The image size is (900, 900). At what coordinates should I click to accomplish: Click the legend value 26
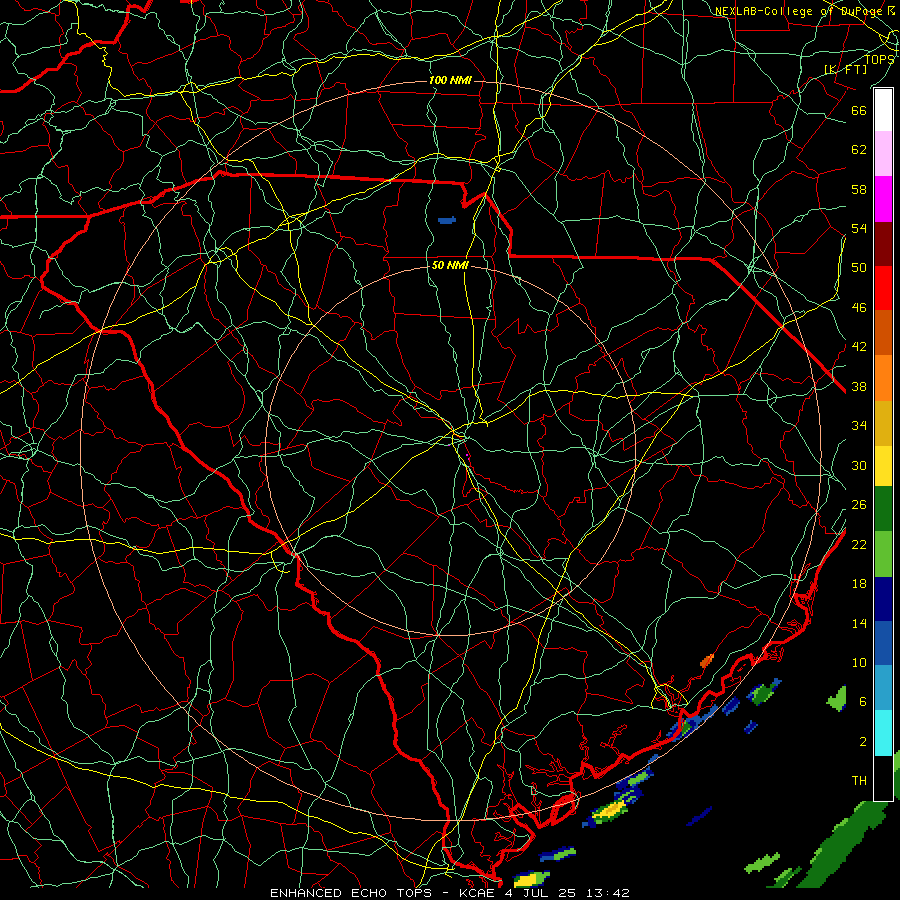point(859,505)
